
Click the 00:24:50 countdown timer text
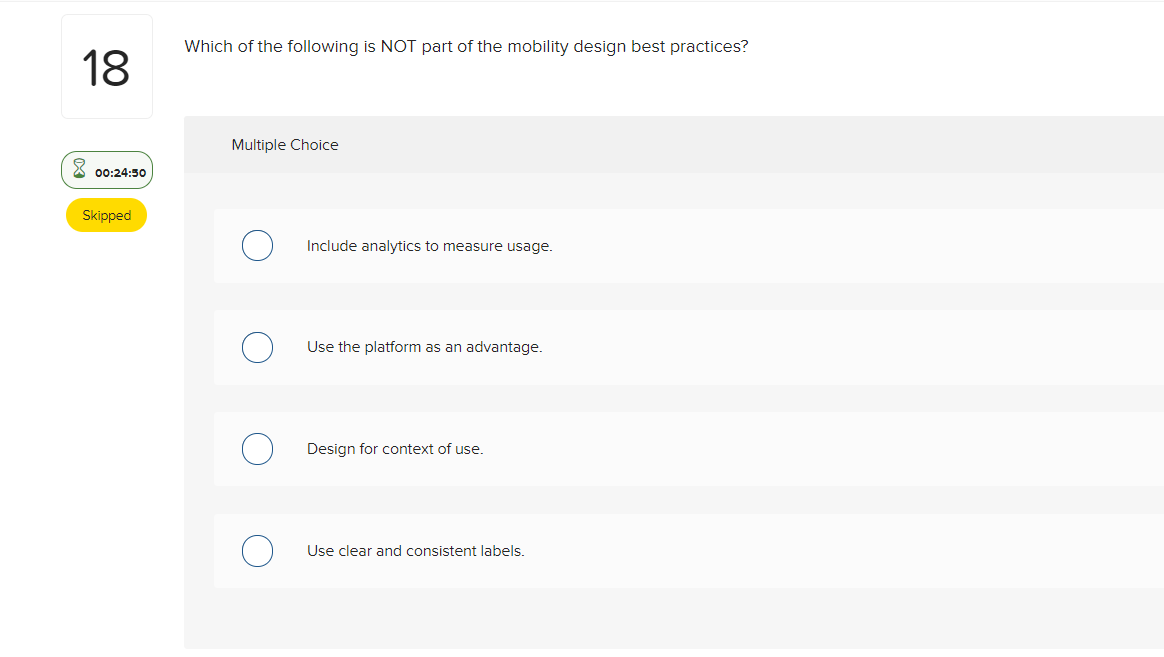pos(120,173)
